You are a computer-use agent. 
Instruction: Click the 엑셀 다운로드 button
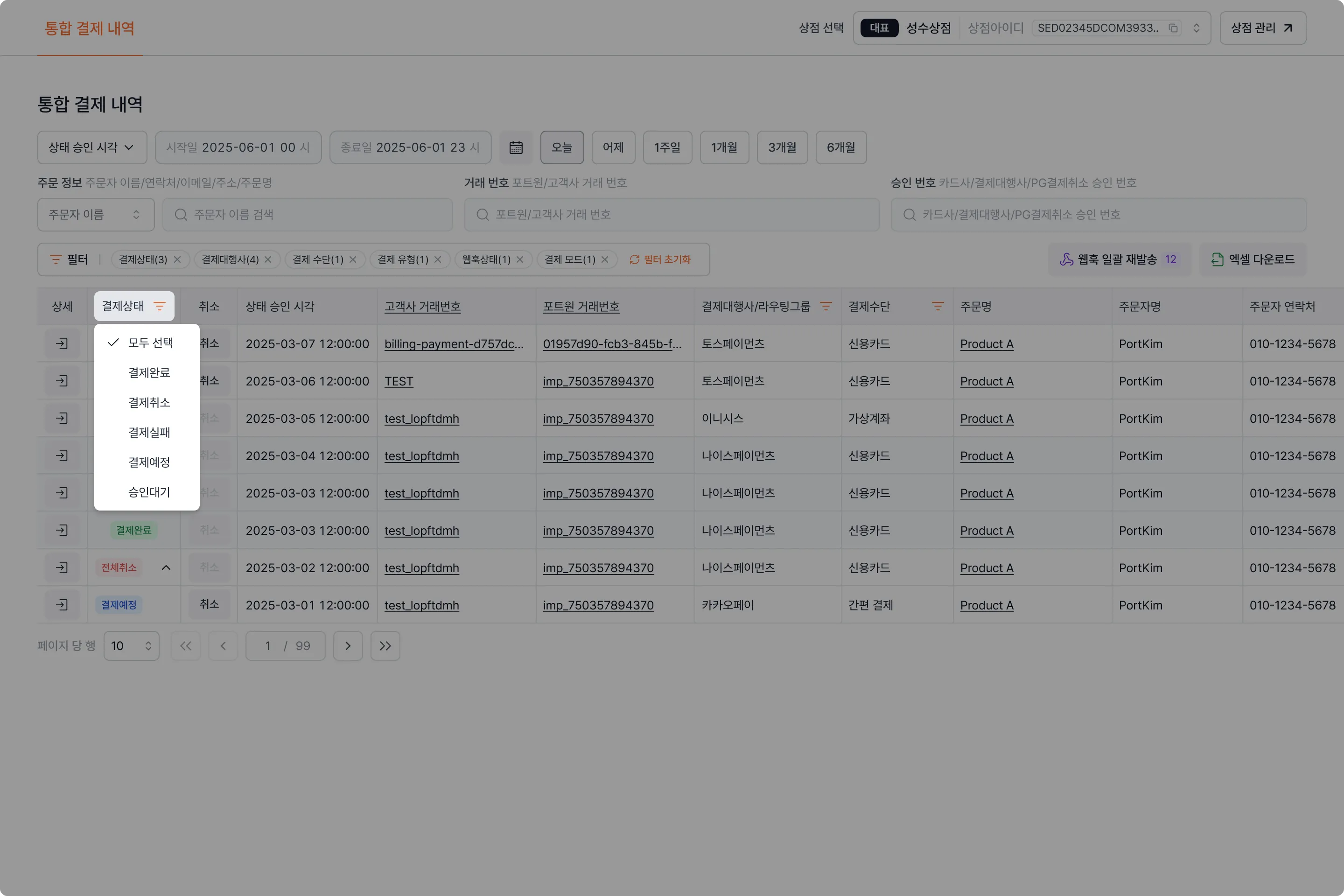click(1252, 259)
